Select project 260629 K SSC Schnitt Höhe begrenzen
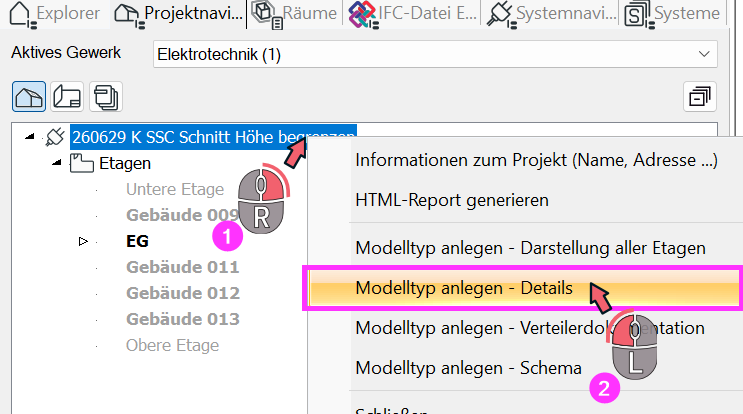The image size is (743, 414). click(x=213, y=137)
